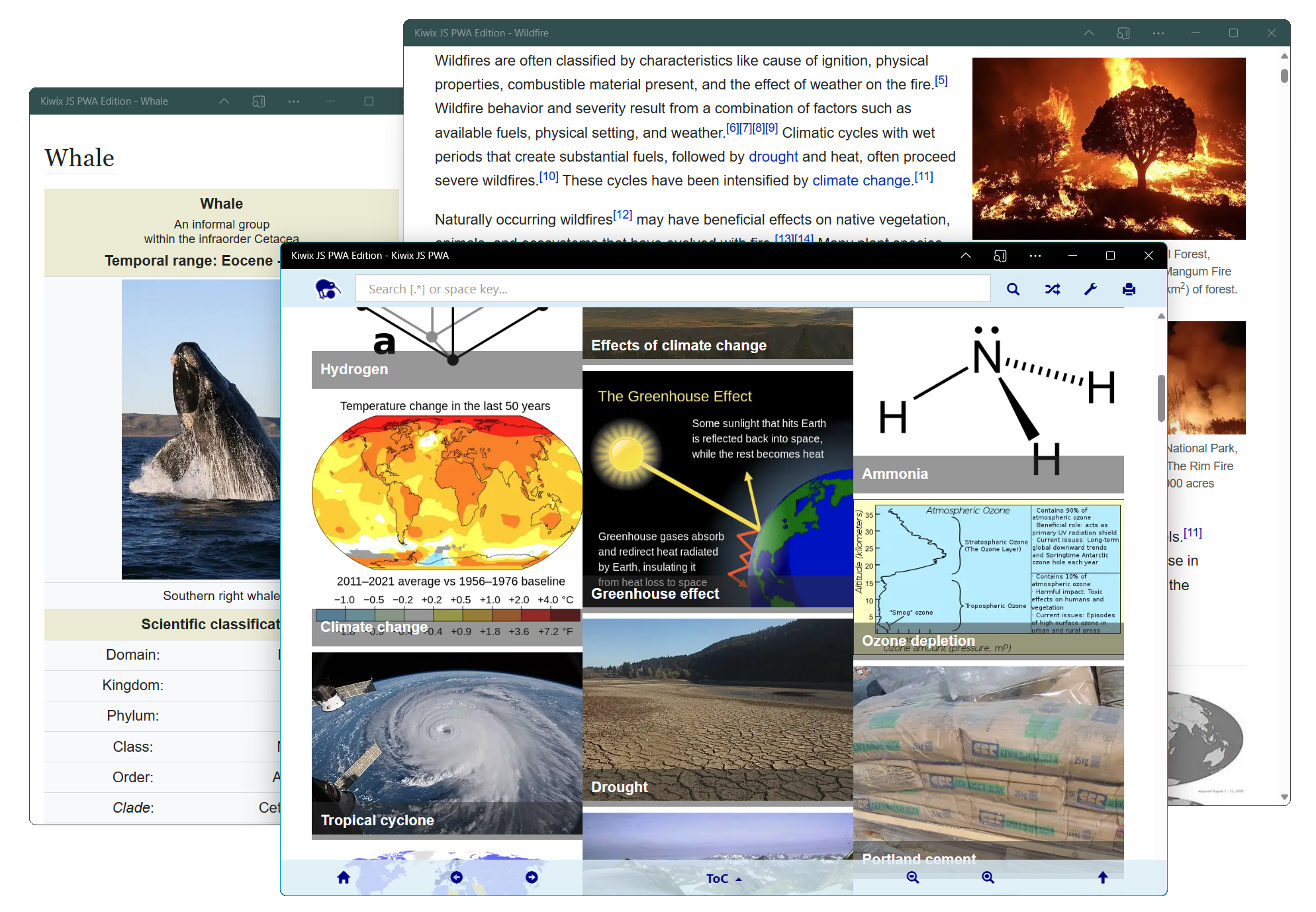Expand the overflow menu with three dots
The width and height of the screenshot is (1316, 912).
pyautogui.click(x=1034, y=256)
